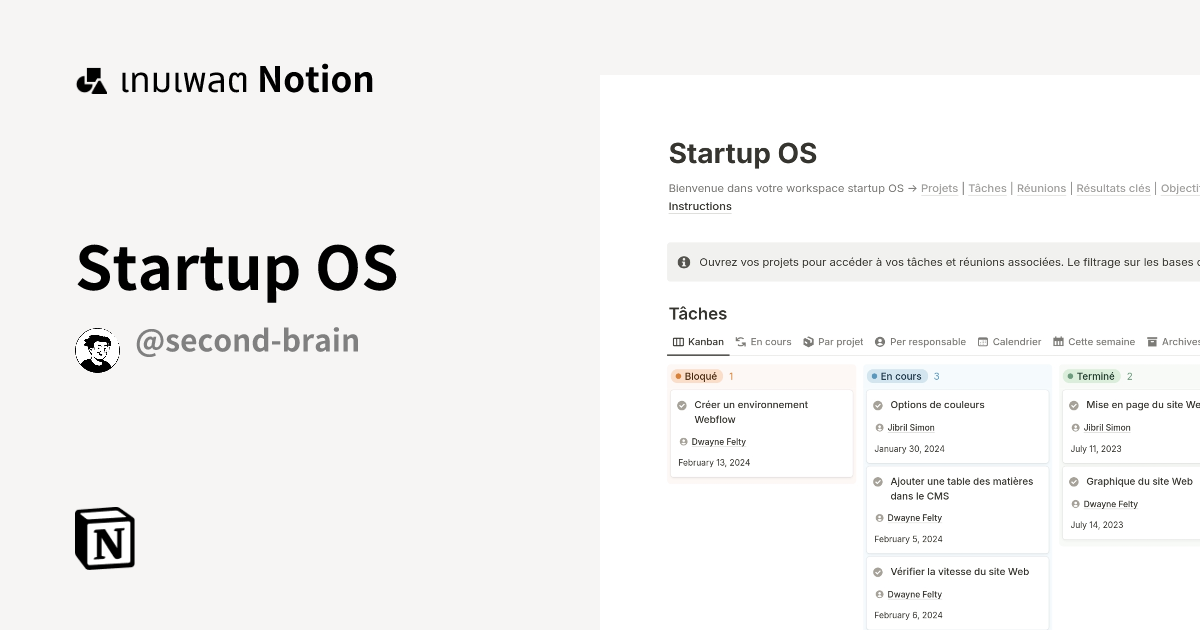Open the Bloqué status pill
Viewport: 1200px width, 630px height.
(698, 376)
